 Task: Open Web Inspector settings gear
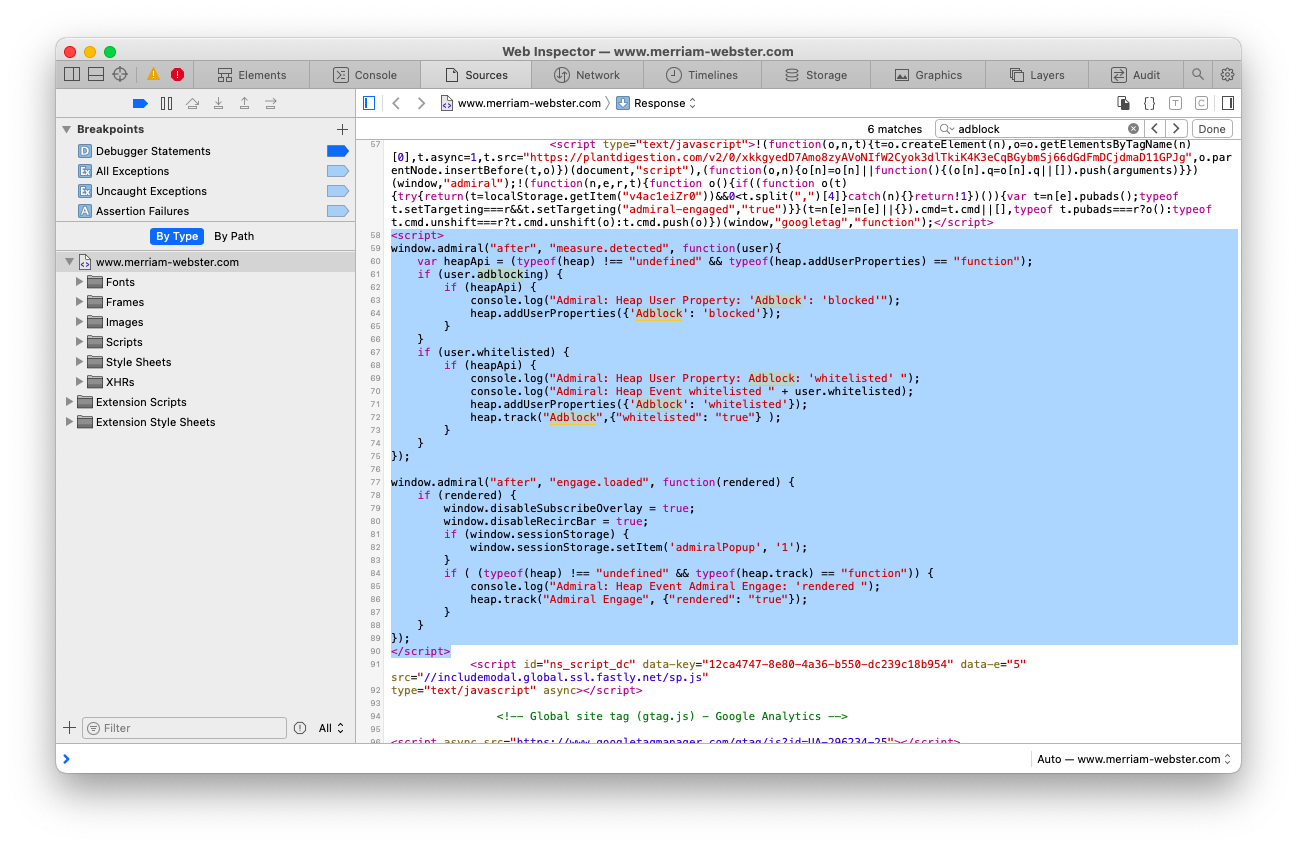(x=1227, y=74)
